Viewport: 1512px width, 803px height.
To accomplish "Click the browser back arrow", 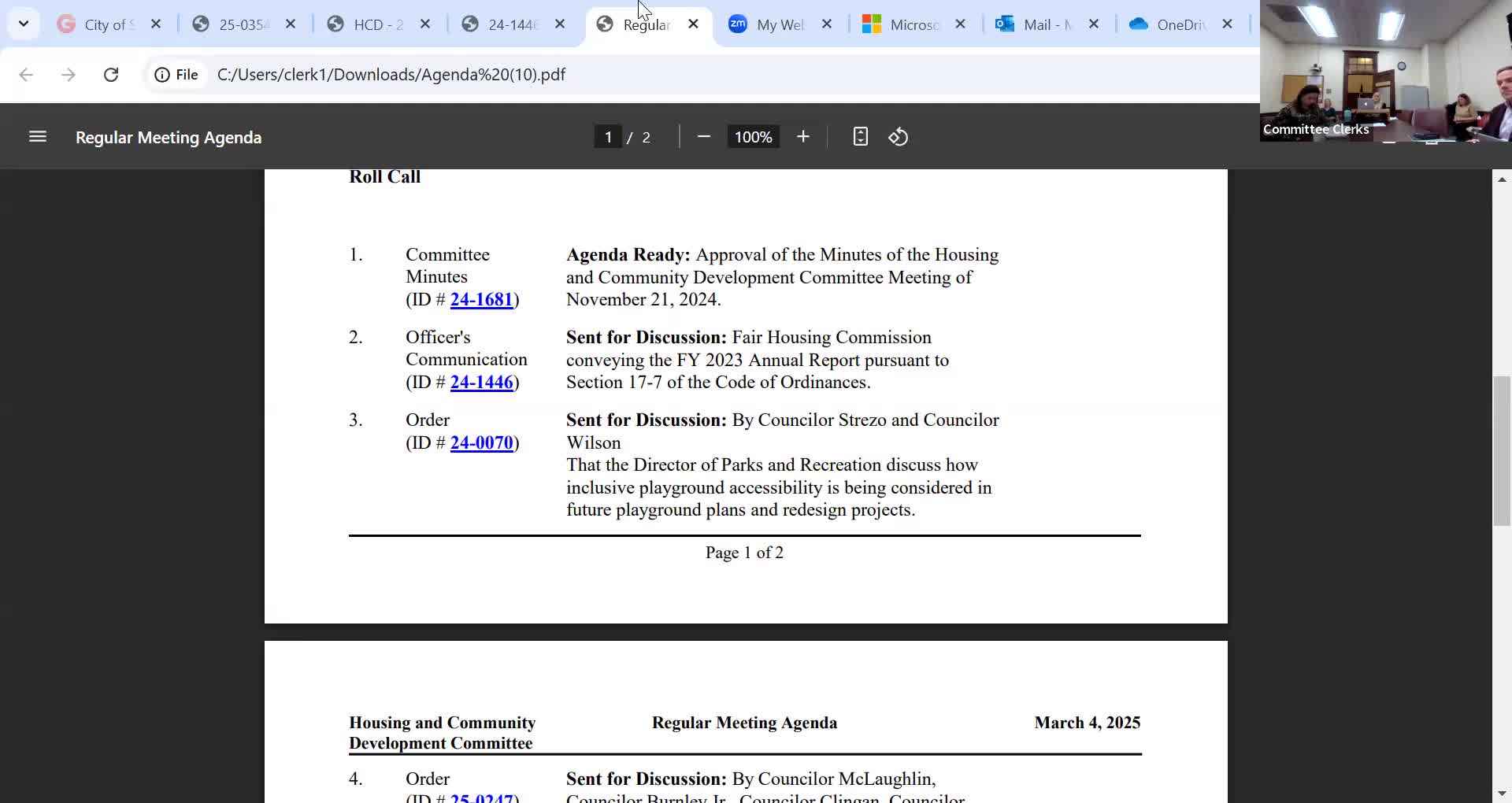I will click(x=26, y=75).
